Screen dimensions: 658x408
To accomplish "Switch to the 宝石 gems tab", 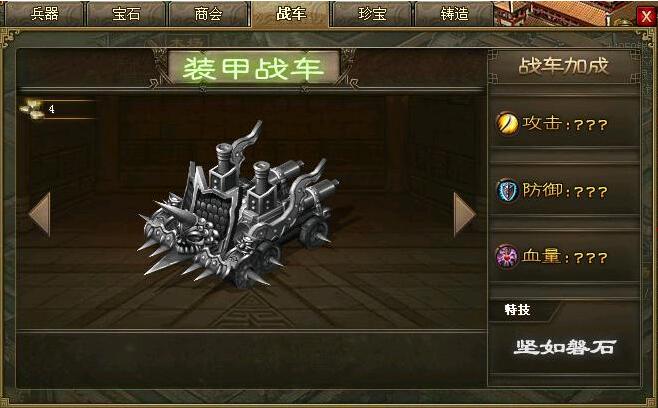I will click(126, 14).
